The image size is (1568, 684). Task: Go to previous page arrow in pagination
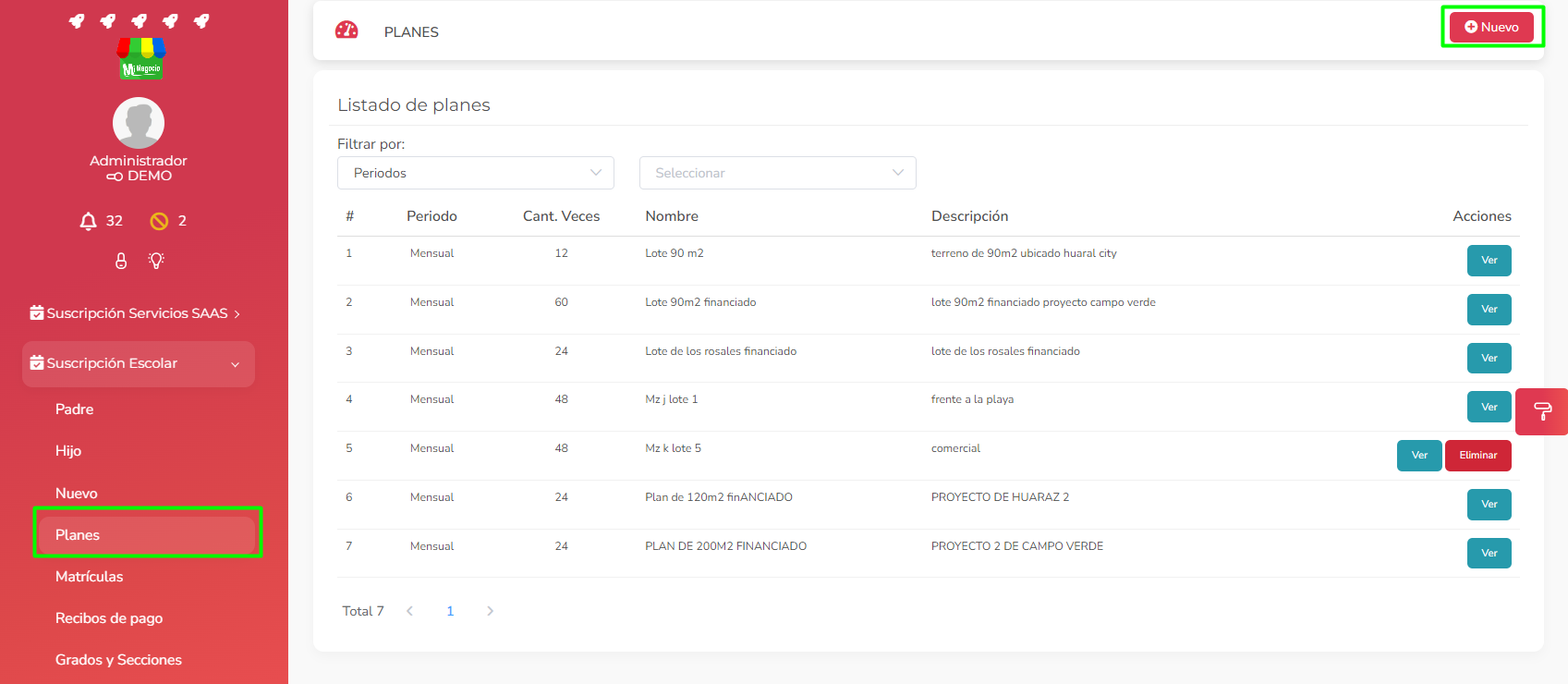[x=409, y=611]
